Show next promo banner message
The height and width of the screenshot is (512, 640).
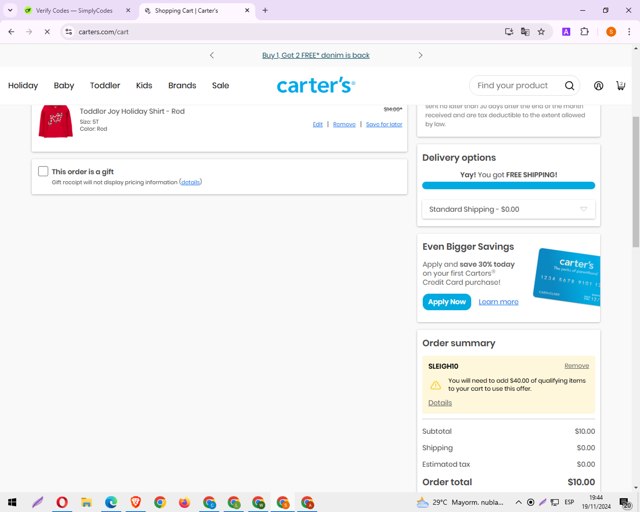pyautogui.click(x=420, y=55)
